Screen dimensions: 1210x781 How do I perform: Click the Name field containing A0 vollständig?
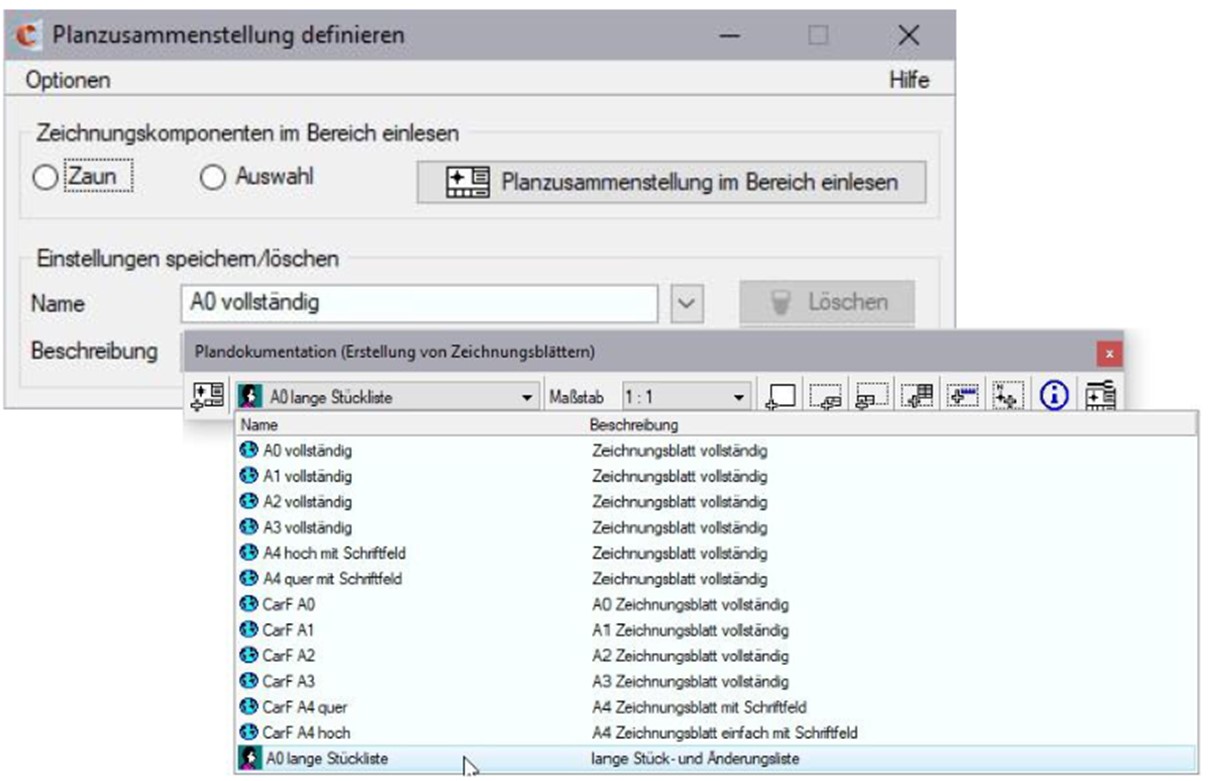419,303
